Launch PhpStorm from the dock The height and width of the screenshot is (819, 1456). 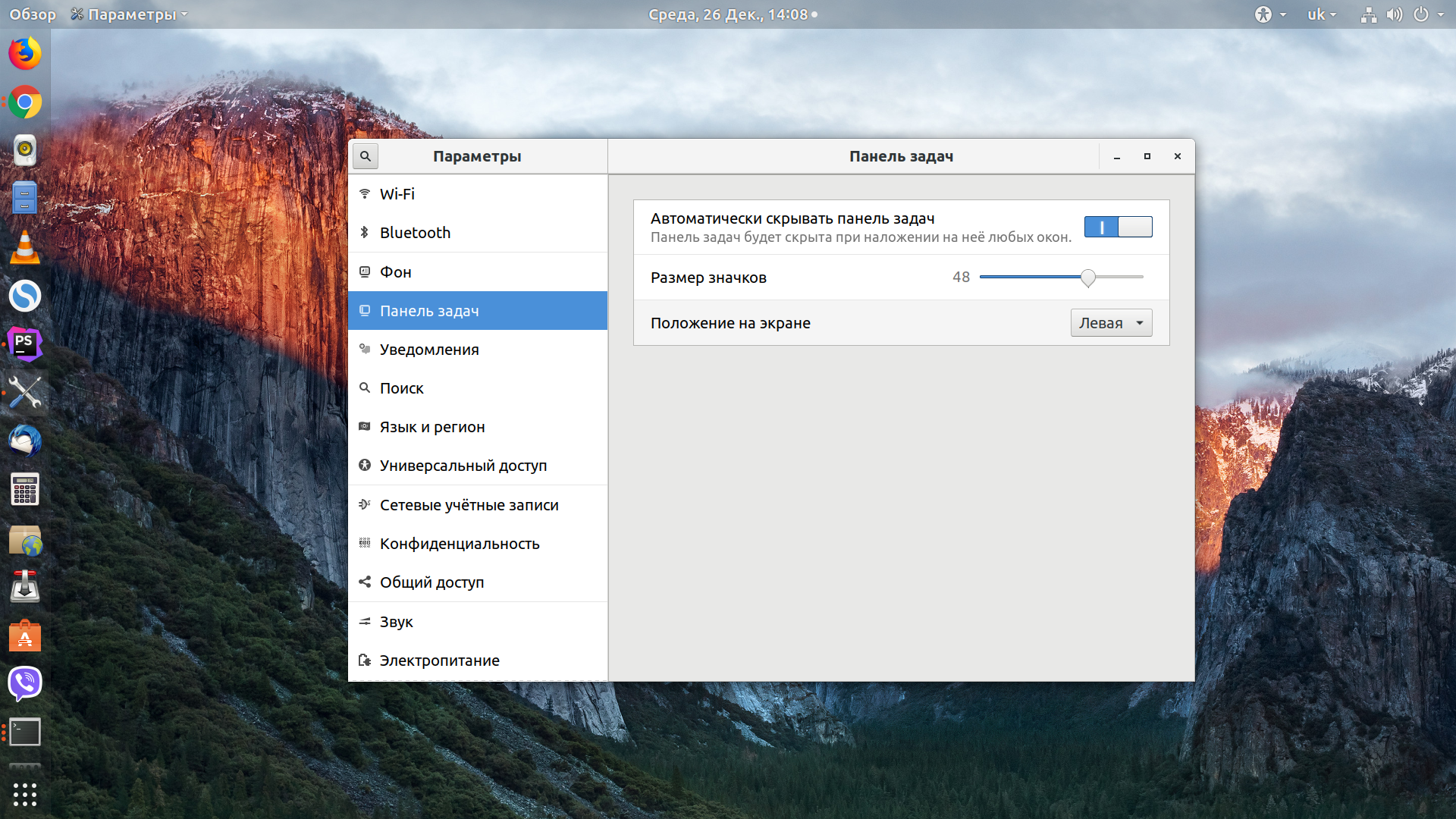point(25,344)
